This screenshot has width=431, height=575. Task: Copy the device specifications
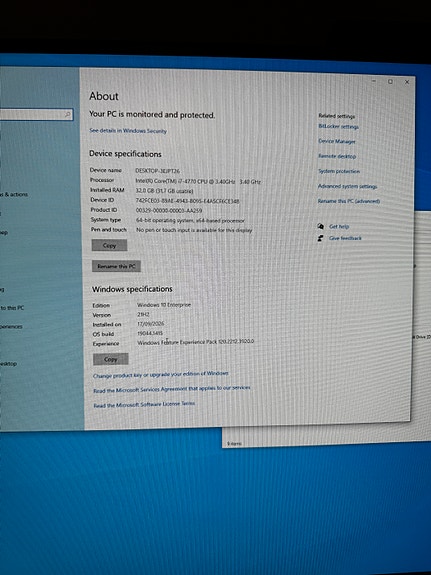tap(109, 245)
